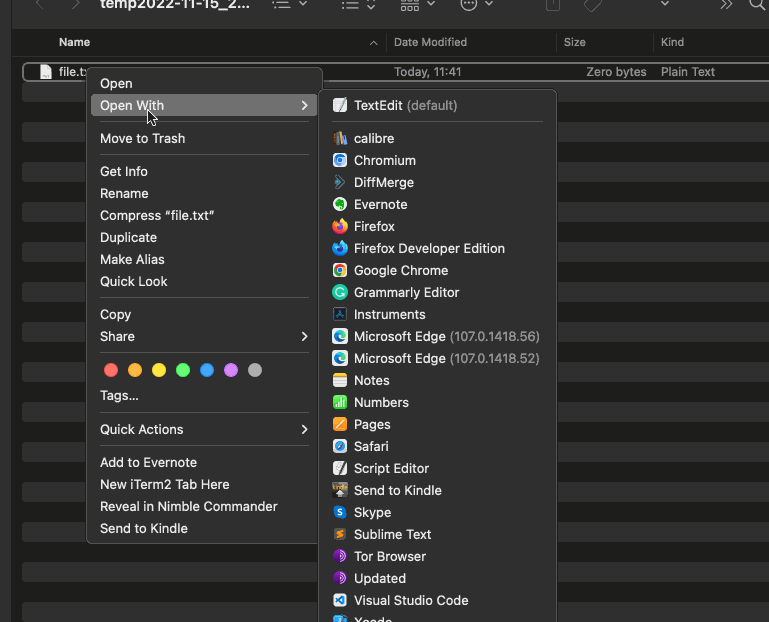Apply the purple tag color
The image size is (769, 622).
[x=231, y=370]
